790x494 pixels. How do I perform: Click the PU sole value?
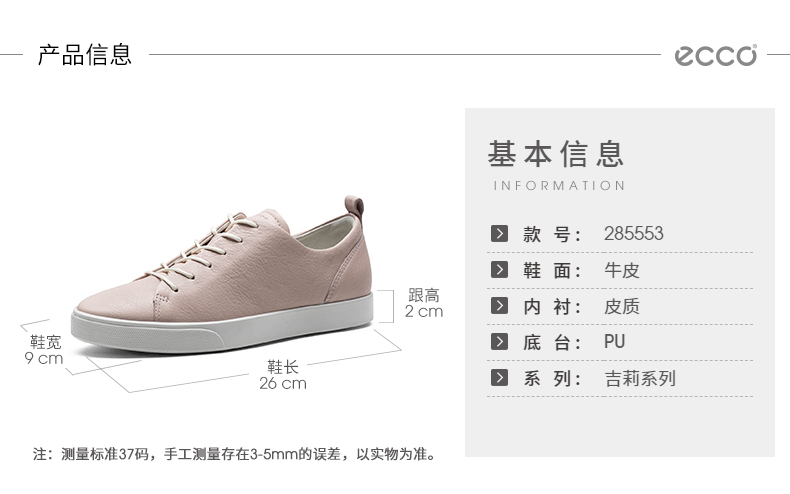615,342
